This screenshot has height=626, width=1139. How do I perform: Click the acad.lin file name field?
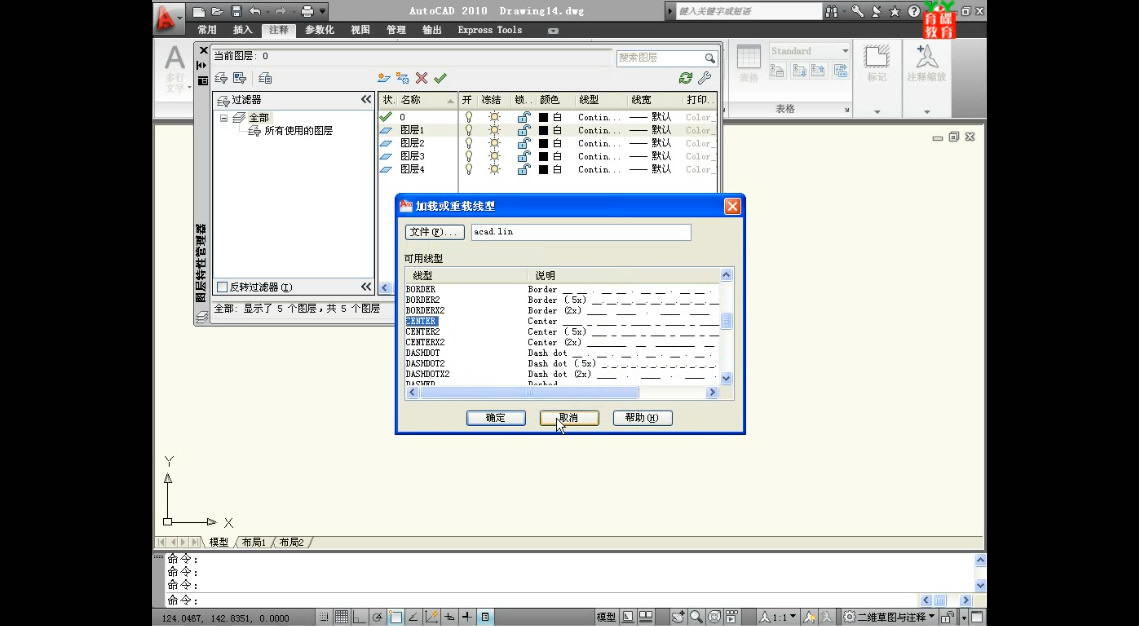[580, 232]
